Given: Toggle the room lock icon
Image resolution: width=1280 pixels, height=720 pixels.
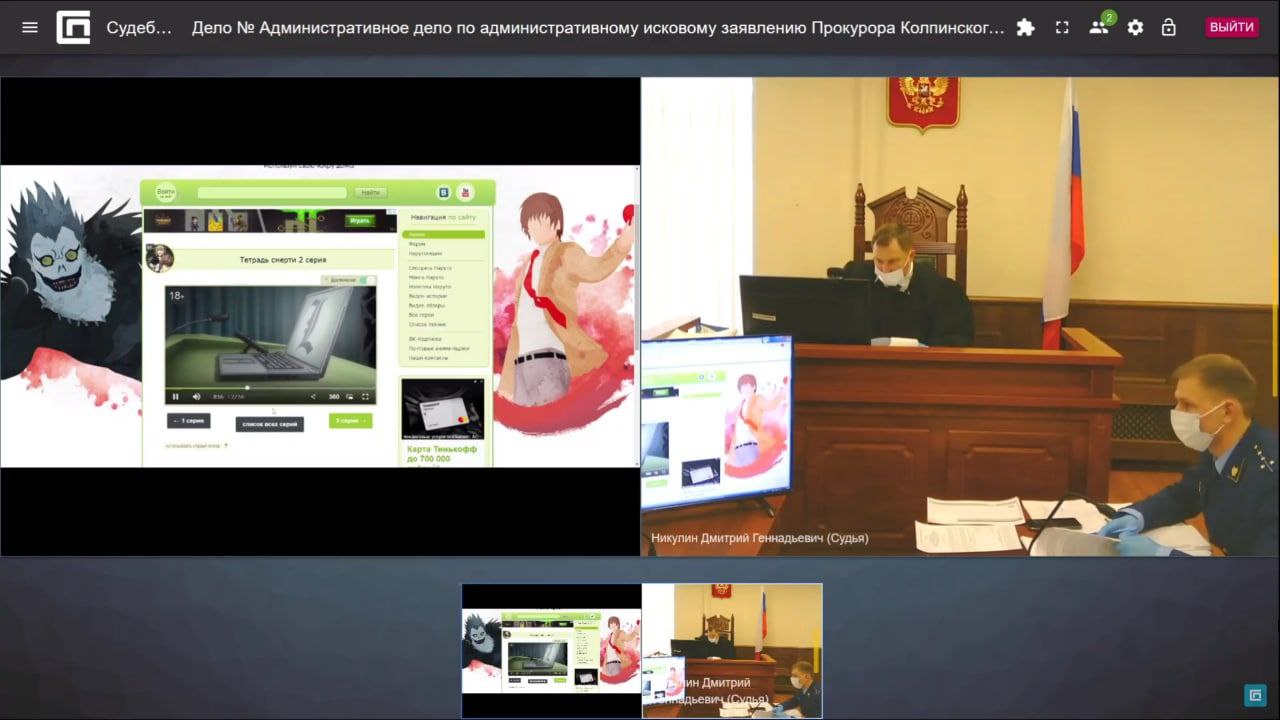Looking at the screenshot, I should click(x=1168, y=27).
